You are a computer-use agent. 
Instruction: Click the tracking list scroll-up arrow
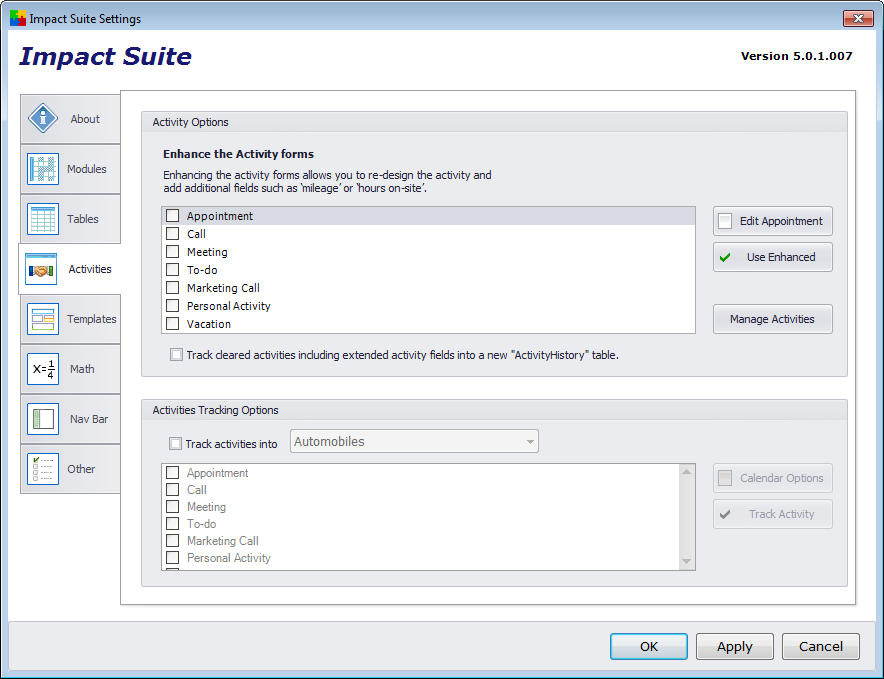click(687, 471)
